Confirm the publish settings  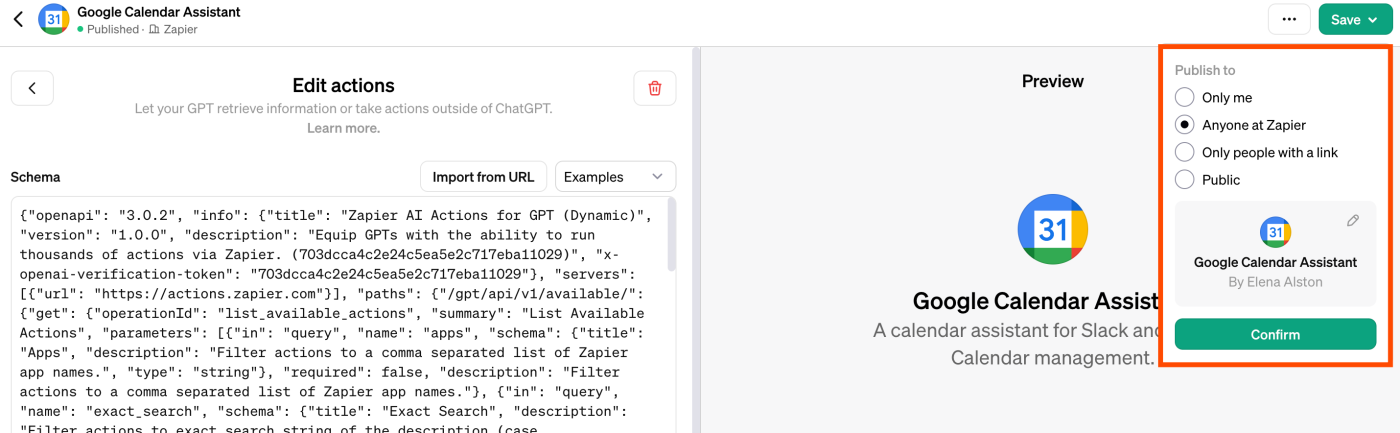coord(1275,334)
